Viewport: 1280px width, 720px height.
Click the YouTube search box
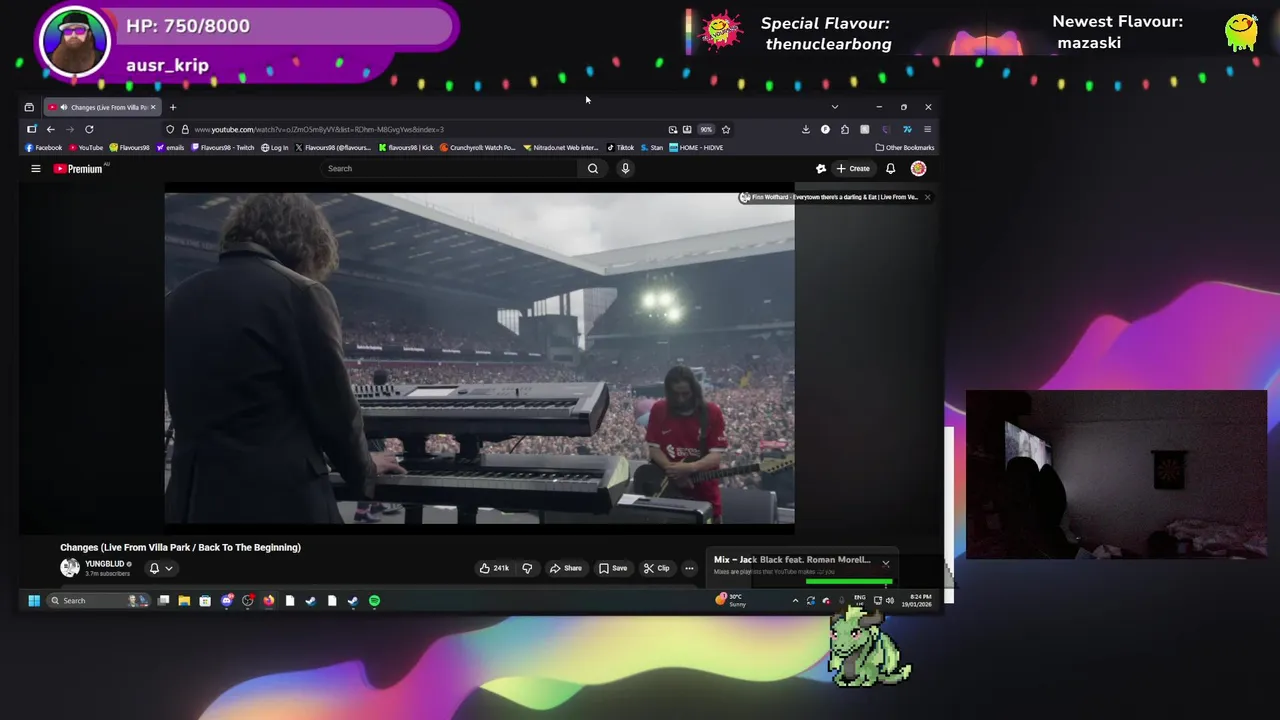coord(450,169)
